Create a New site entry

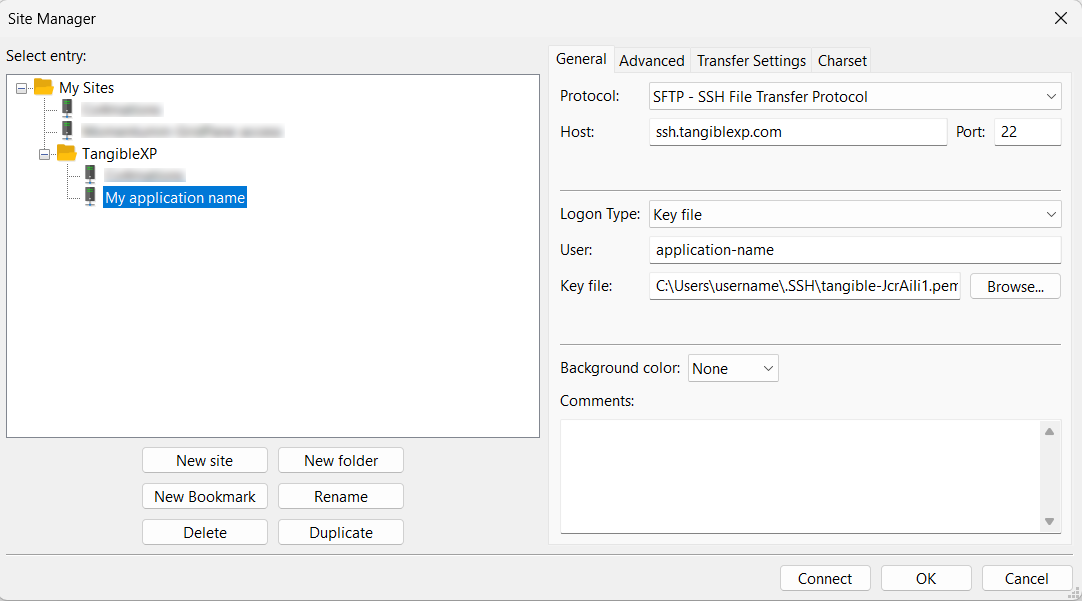(204, 461)
